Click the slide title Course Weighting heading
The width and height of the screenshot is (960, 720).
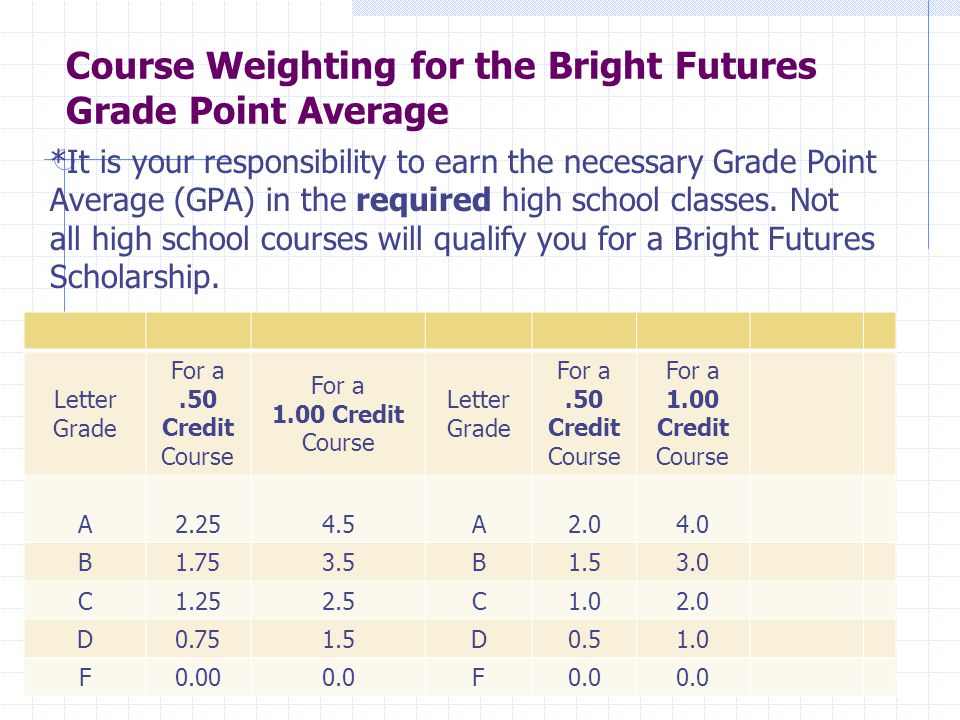click(441, 88)
